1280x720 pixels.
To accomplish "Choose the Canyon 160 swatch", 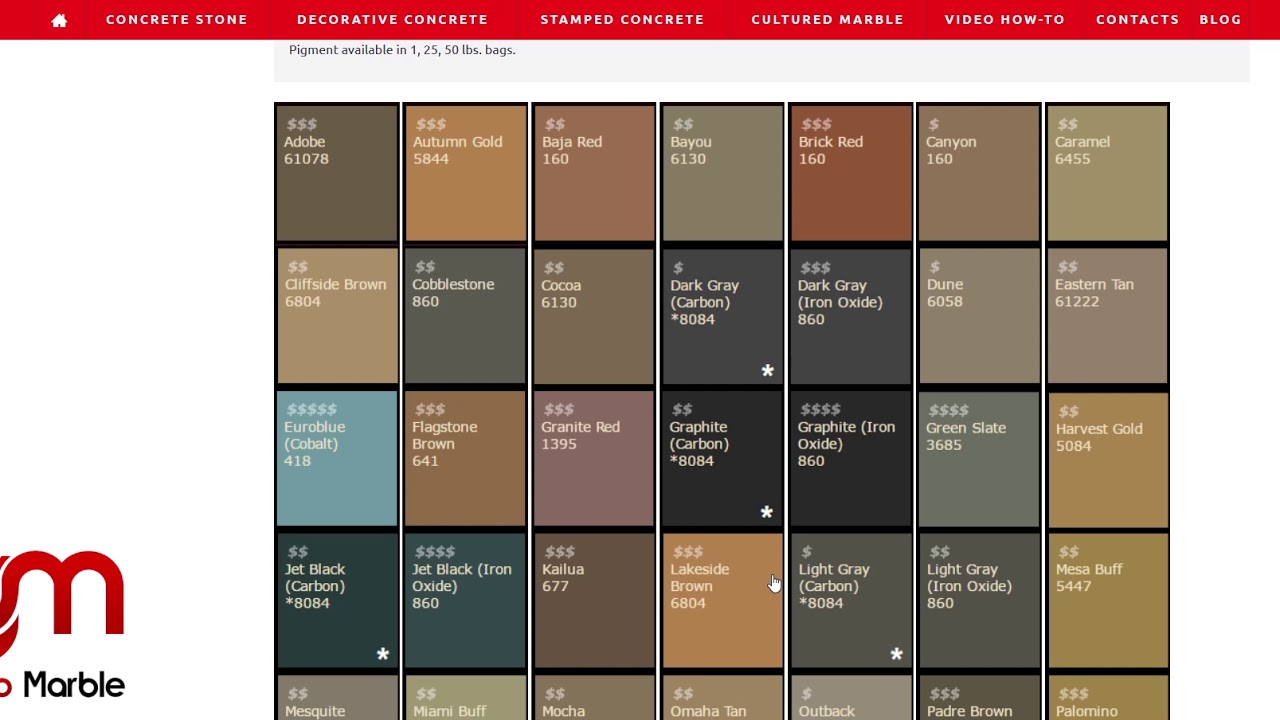I will [x=979, y=173].
